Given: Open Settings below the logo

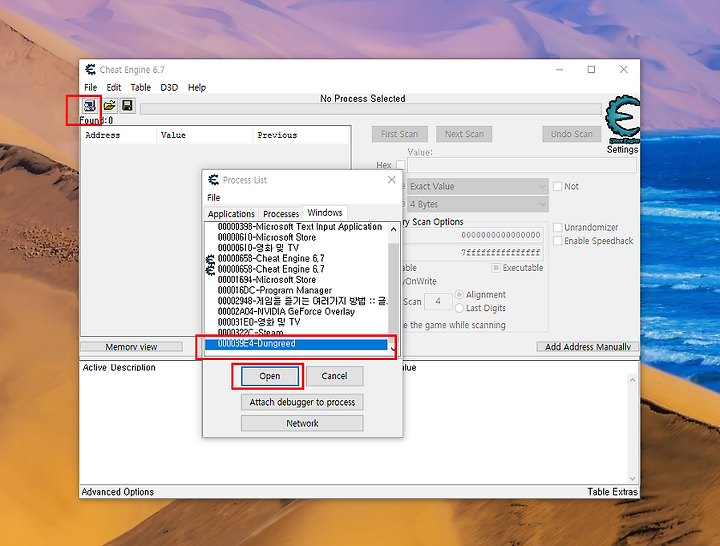Looking at the screenshot, I should (622, 150).
